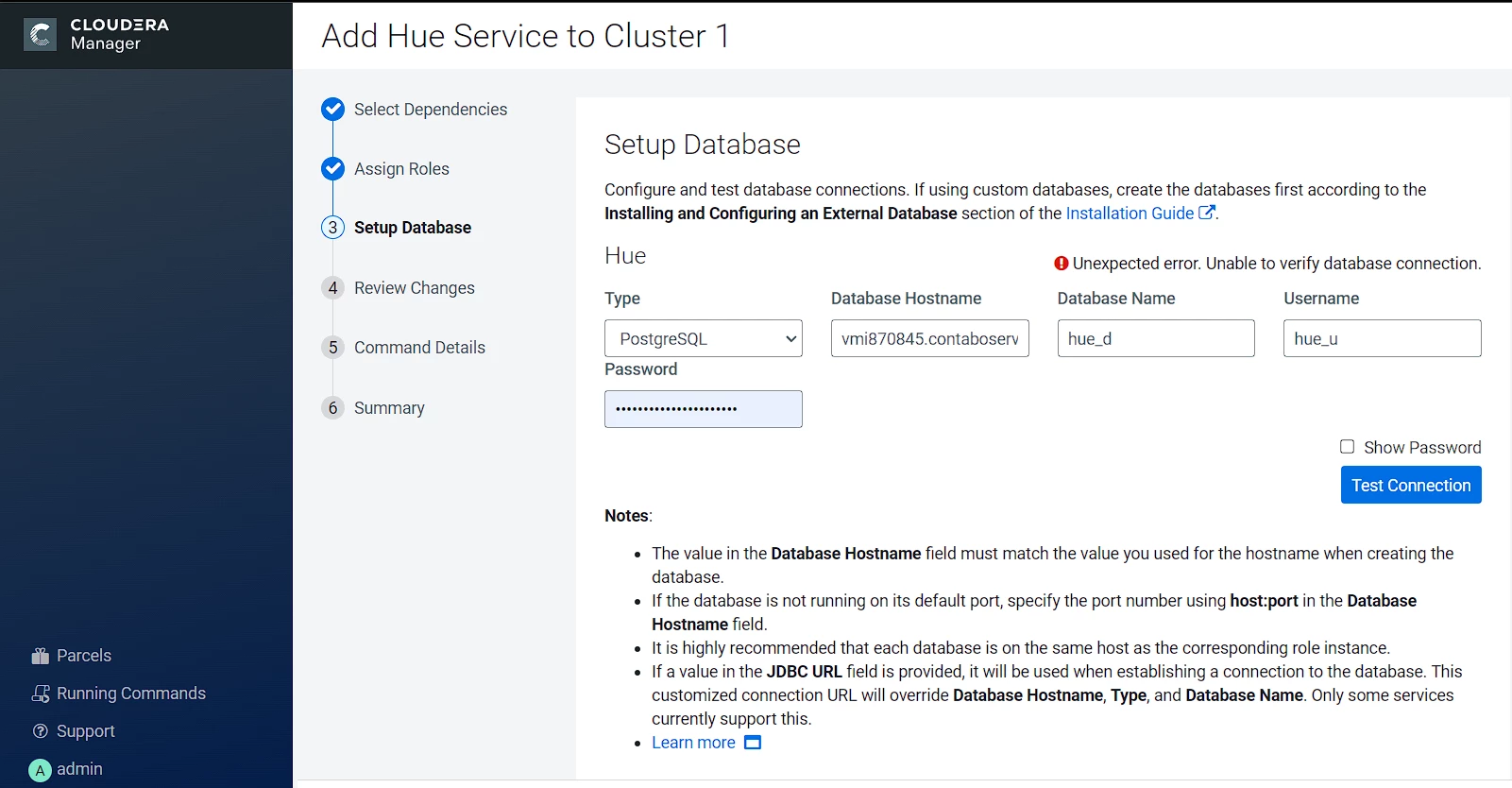Open Parcels from the sidebar
Viewport: 1512px width, 788px height.
84,656
